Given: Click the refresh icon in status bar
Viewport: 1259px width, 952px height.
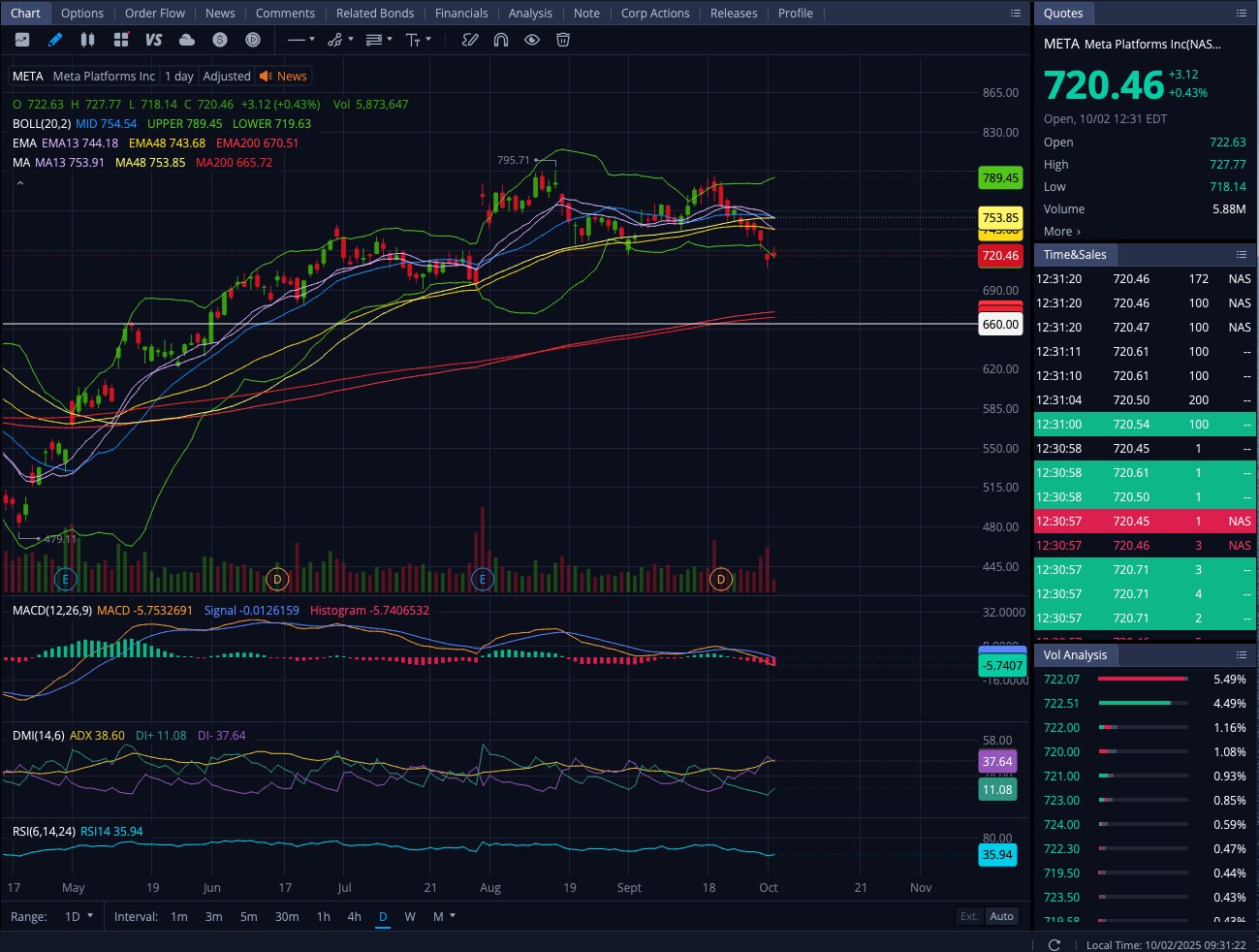Looking at the screenshot, I should coord(1054,944).
